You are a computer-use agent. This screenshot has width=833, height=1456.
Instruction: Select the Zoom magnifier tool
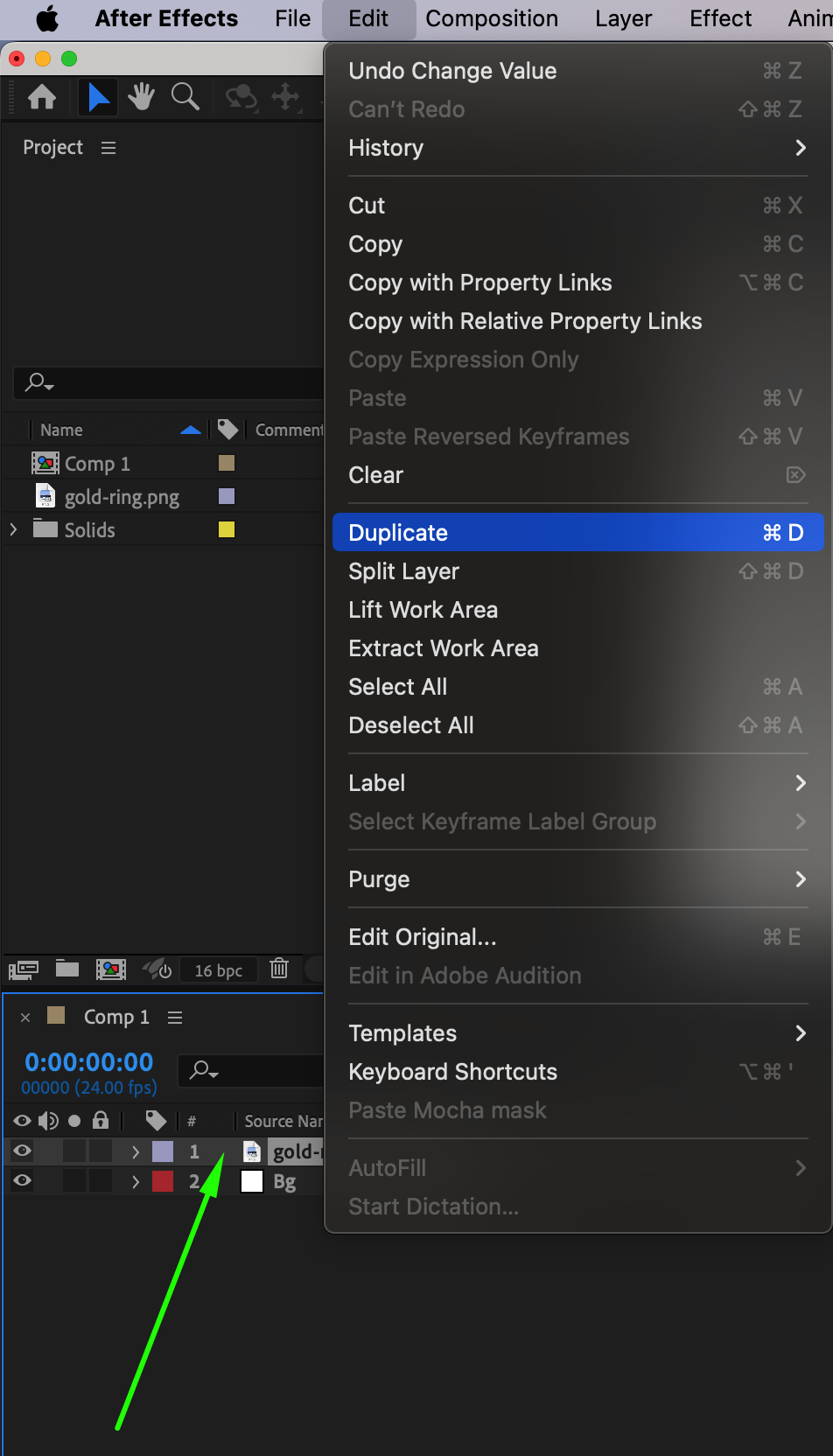point(185,97)
